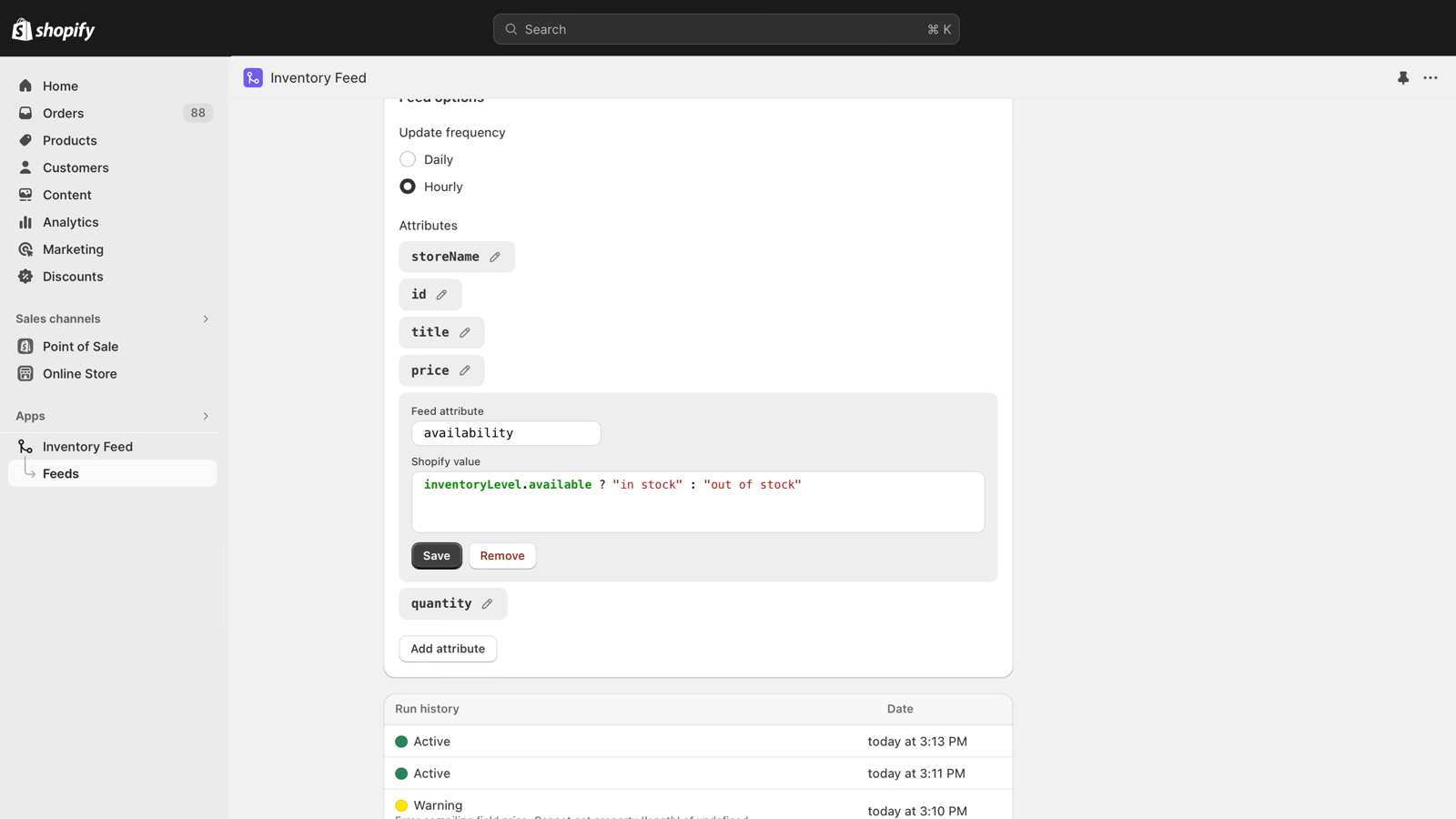Expand the Sales channels section
Image resolution: width=1456 pixels, height=819 pixels.
coord(206,318)
